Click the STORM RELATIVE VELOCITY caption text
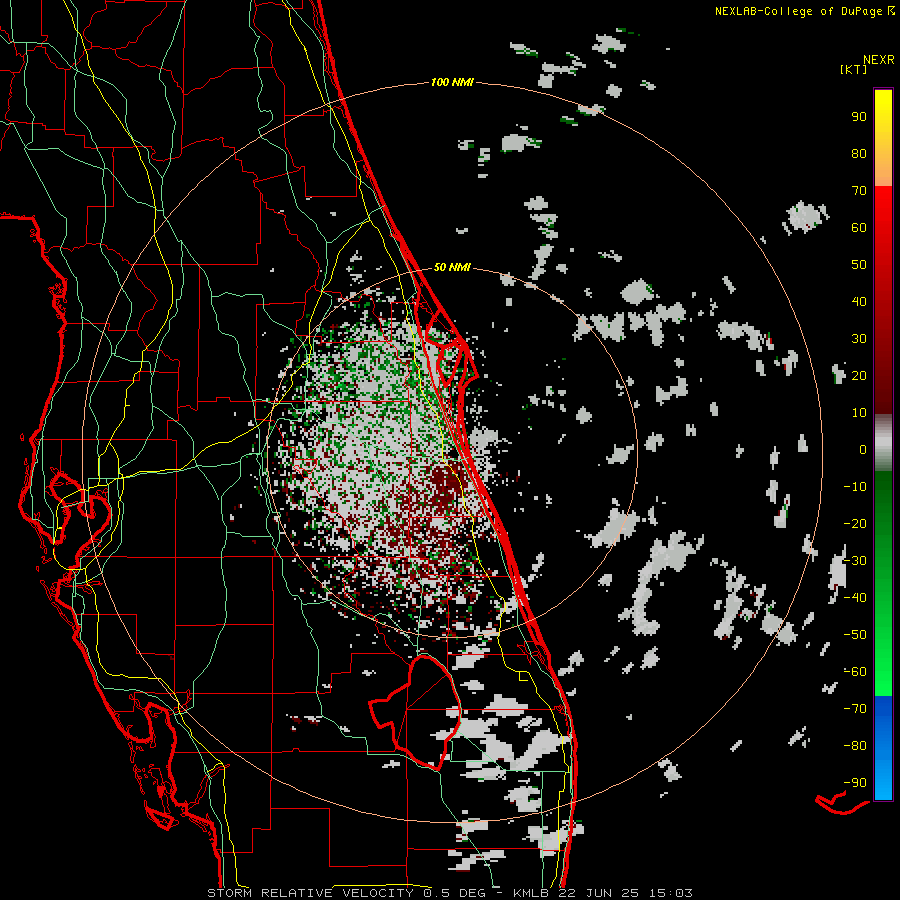The height and width of the screenshot is (900, 900). click(x=311, y=893)
